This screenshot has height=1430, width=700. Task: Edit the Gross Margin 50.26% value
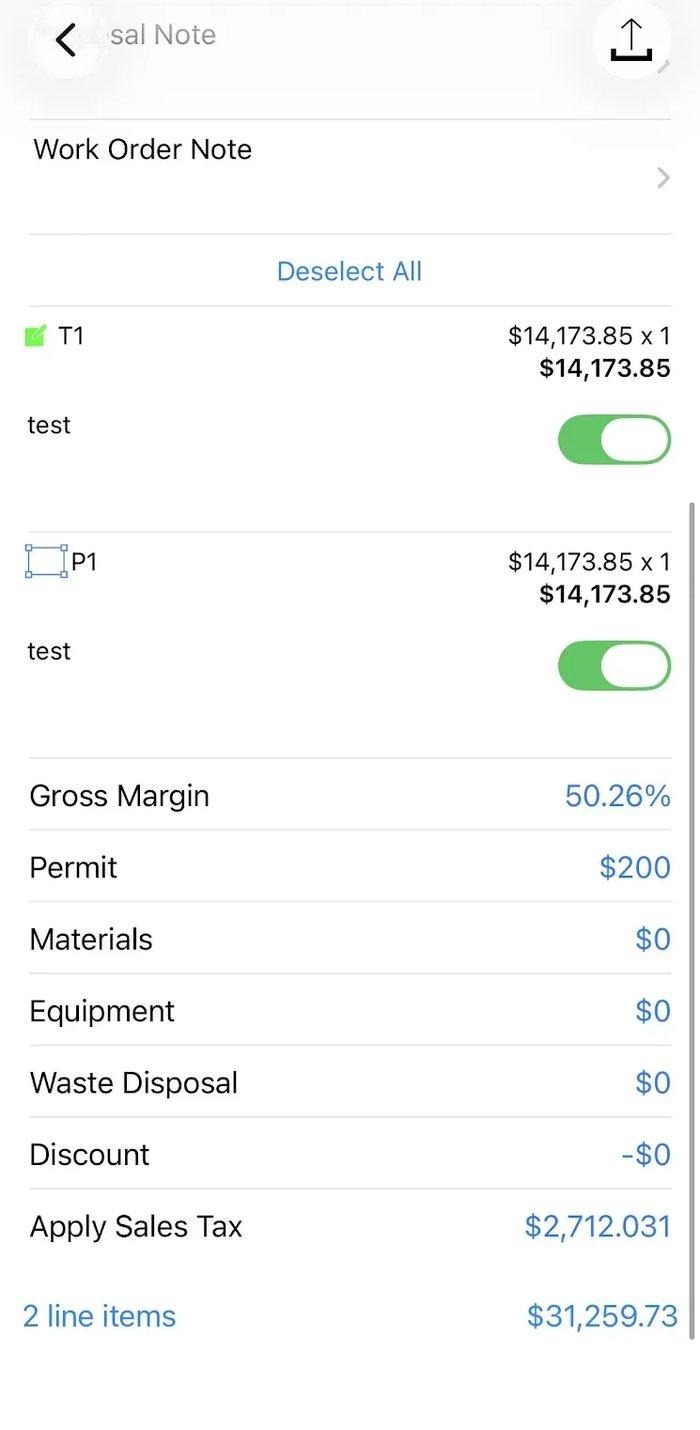pyautogui.click(x=617, y=796)
